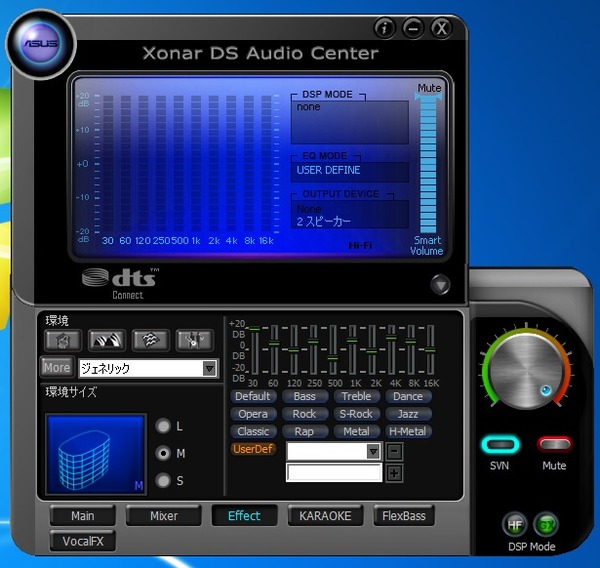Collapse panel with the down-arrow round button
Viewport: 600px width, 568px height.
point(440,284)
